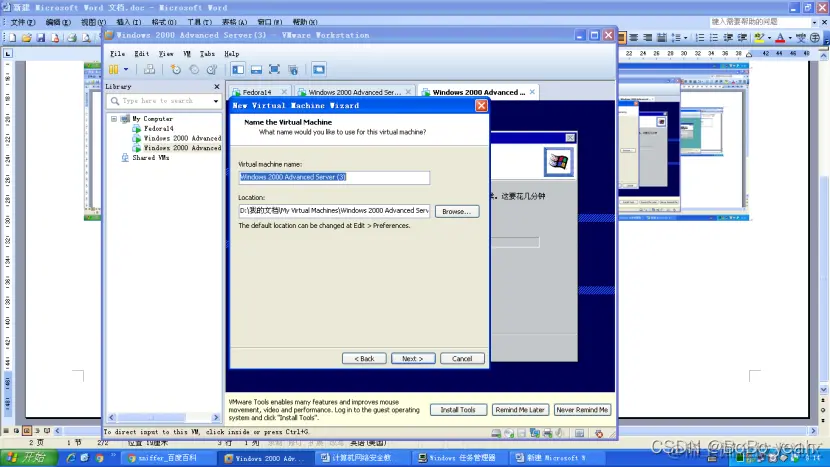Open Word's Line Spacing dropdown arrow
Viewport: 830px width, 467px height.
click(x=685, y=38)
